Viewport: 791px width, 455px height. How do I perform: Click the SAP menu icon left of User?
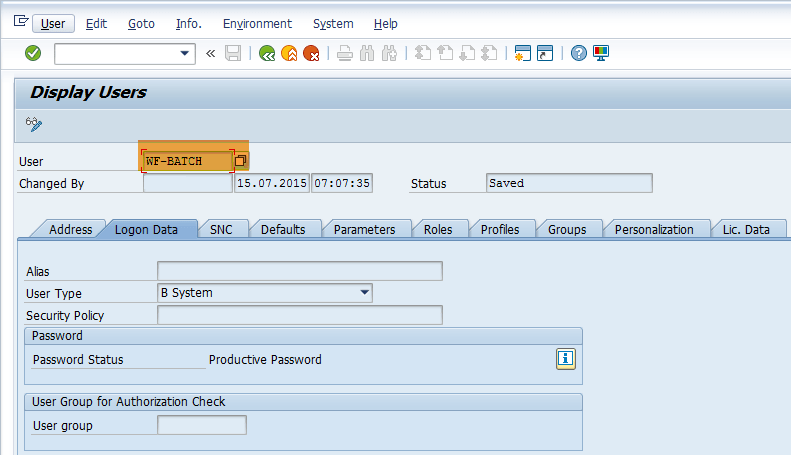pos(21,21)
